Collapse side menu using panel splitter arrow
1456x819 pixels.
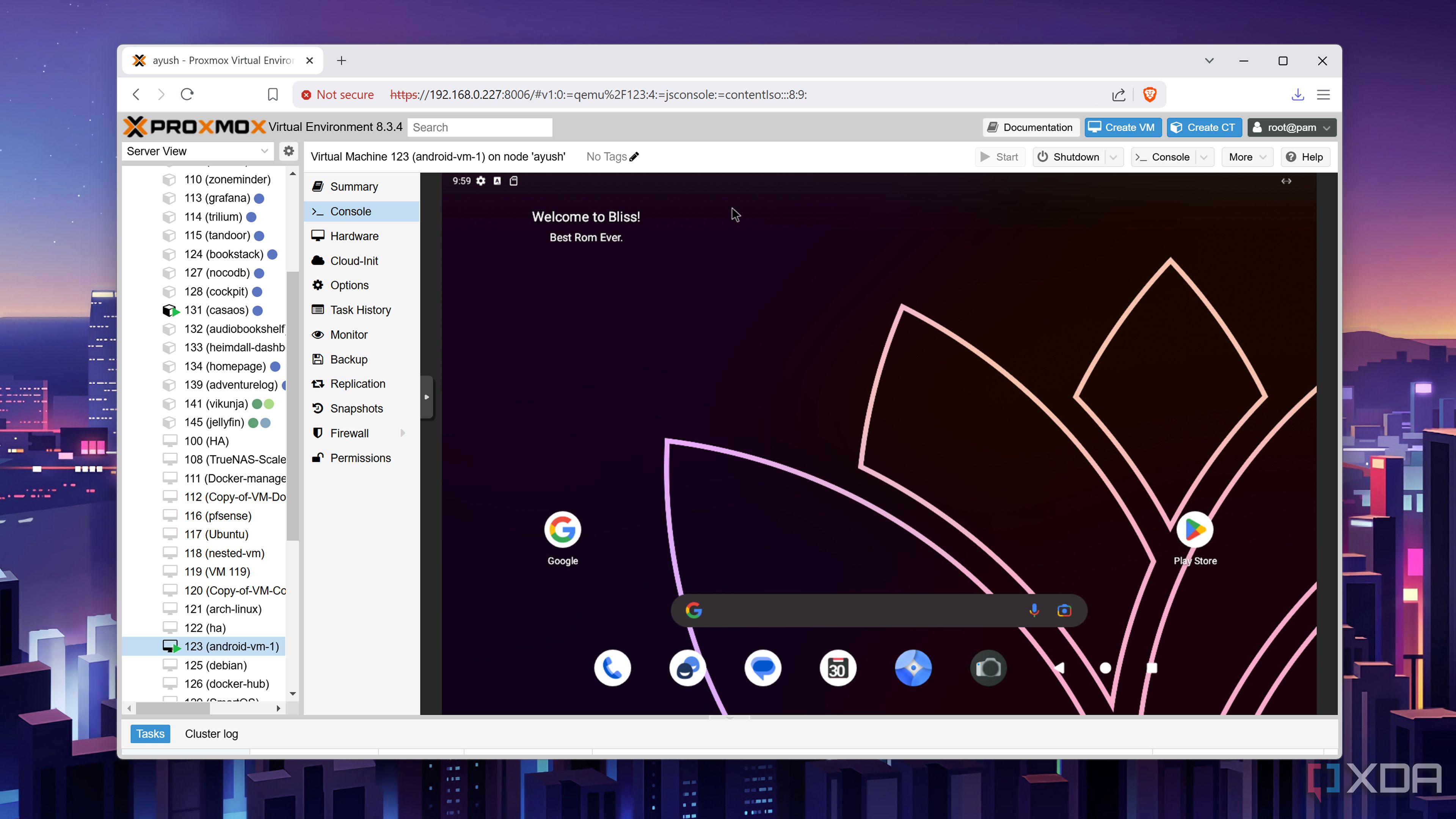427,397
